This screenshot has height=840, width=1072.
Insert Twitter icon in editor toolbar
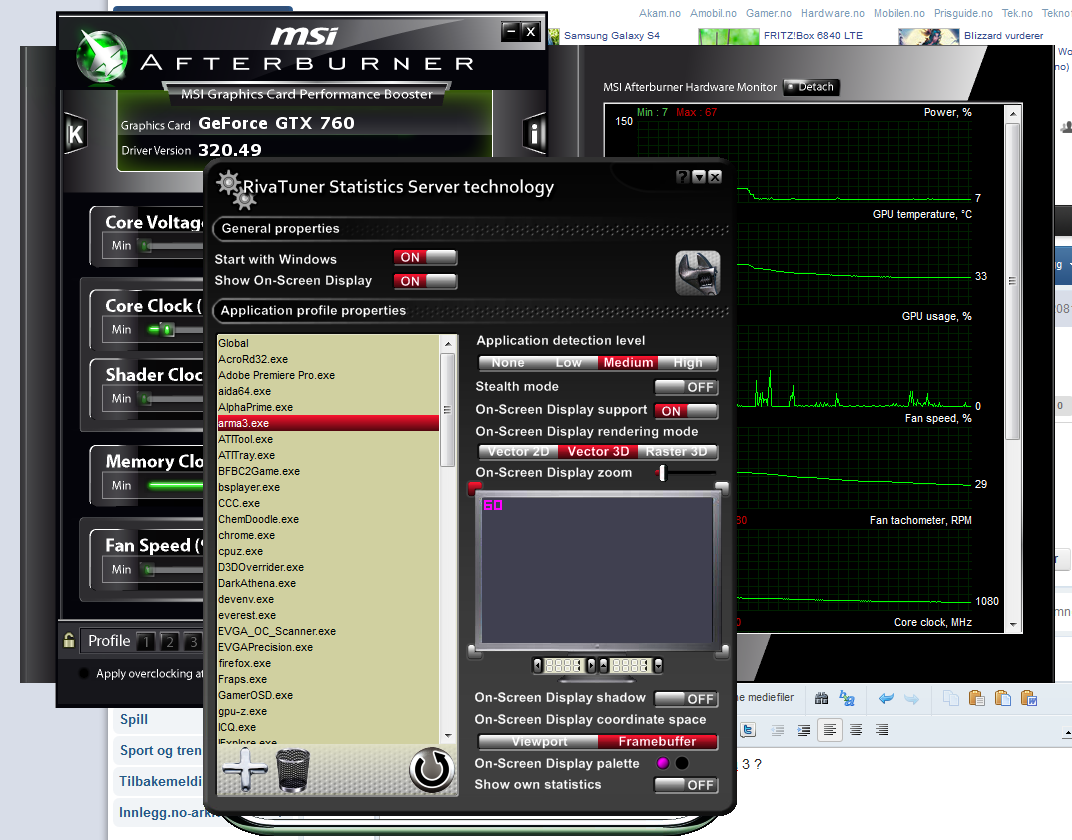pos(748,730)
